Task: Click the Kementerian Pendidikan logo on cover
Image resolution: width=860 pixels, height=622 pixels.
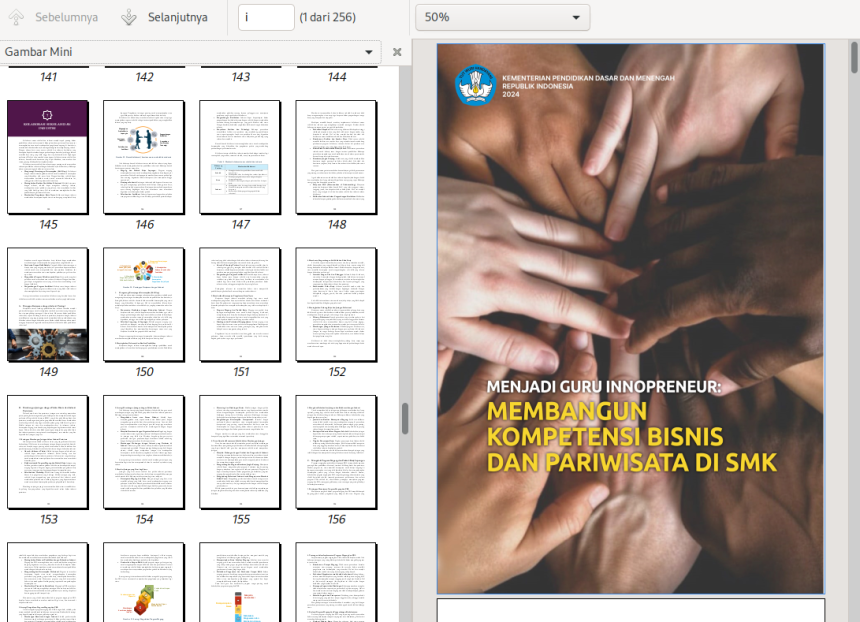Action: [x=476, y=86]
